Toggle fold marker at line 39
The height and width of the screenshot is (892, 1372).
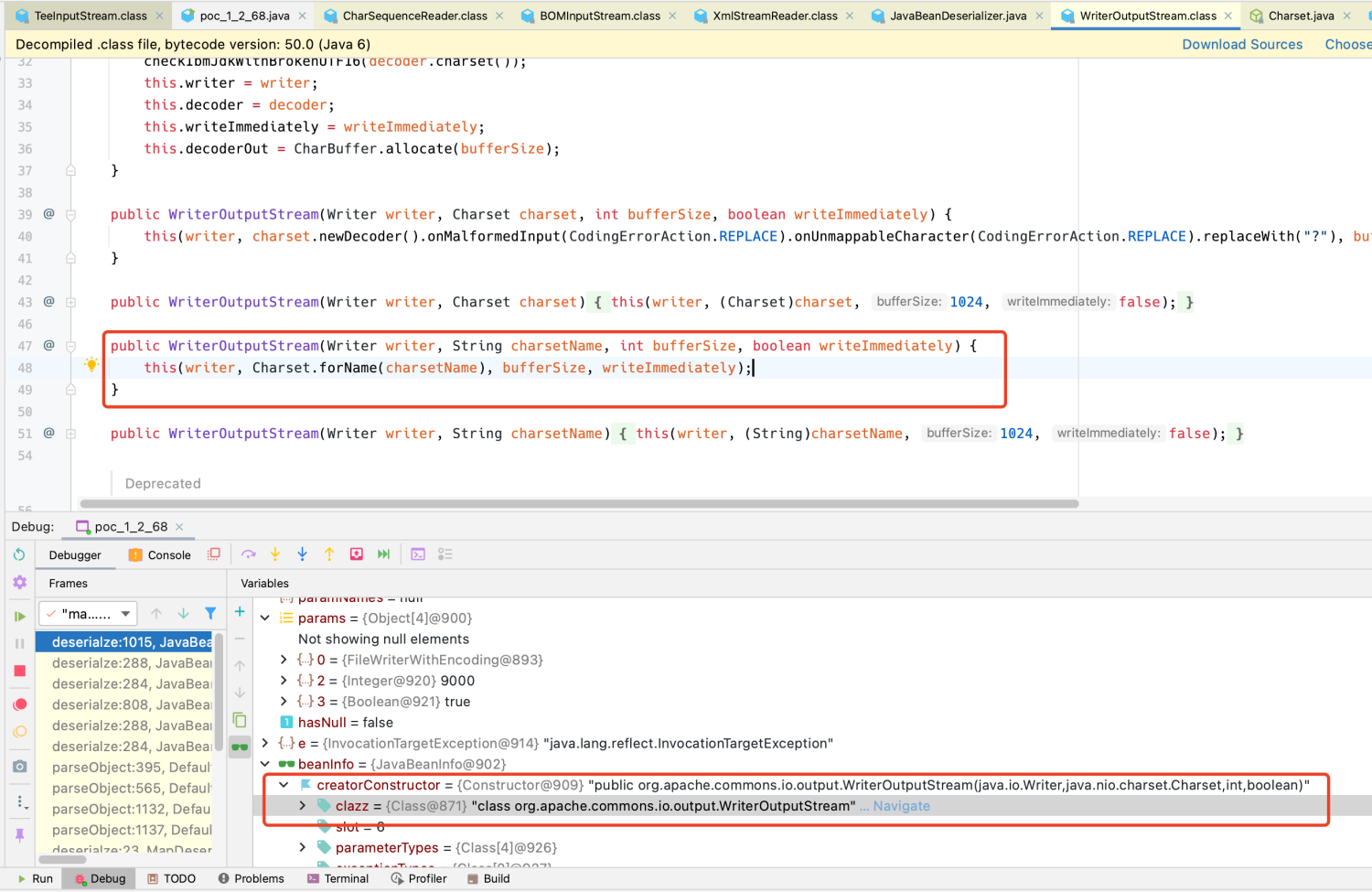(70, 214)
